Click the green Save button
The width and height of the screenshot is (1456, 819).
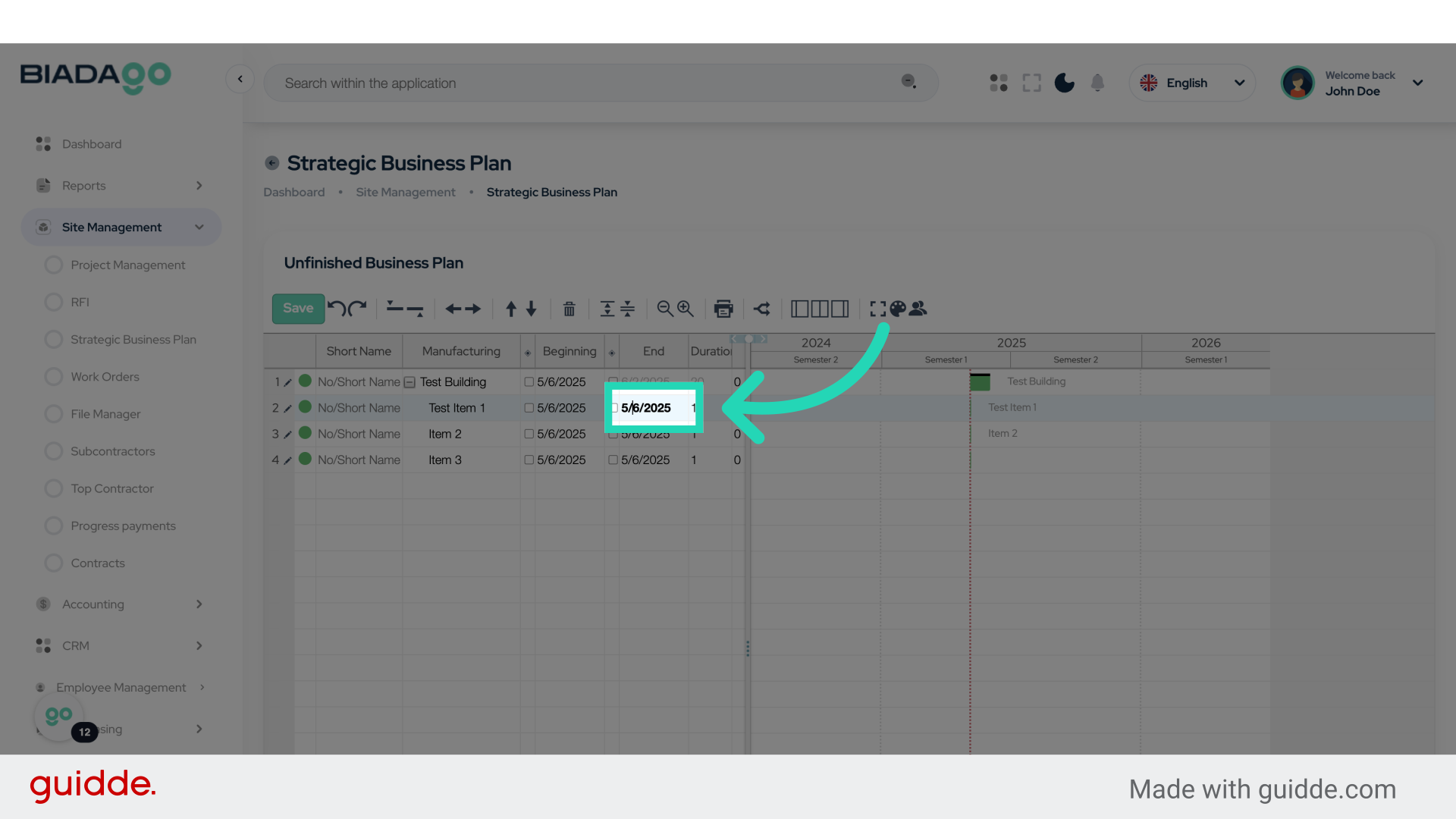pyautogui.click(x=298, y=308)
